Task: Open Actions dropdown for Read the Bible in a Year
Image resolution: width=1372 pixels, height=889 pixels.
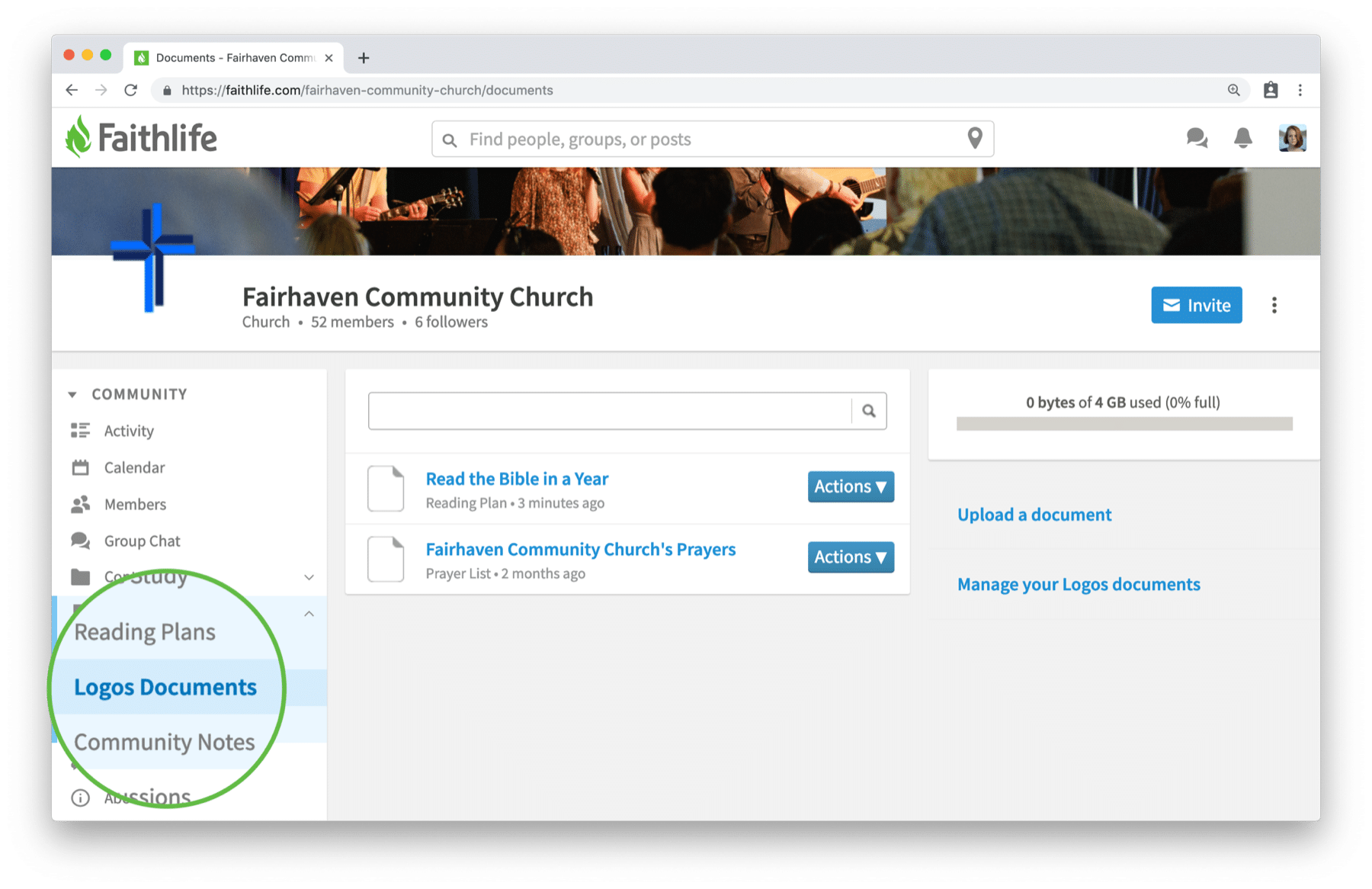Action: (x=851, y=486)
